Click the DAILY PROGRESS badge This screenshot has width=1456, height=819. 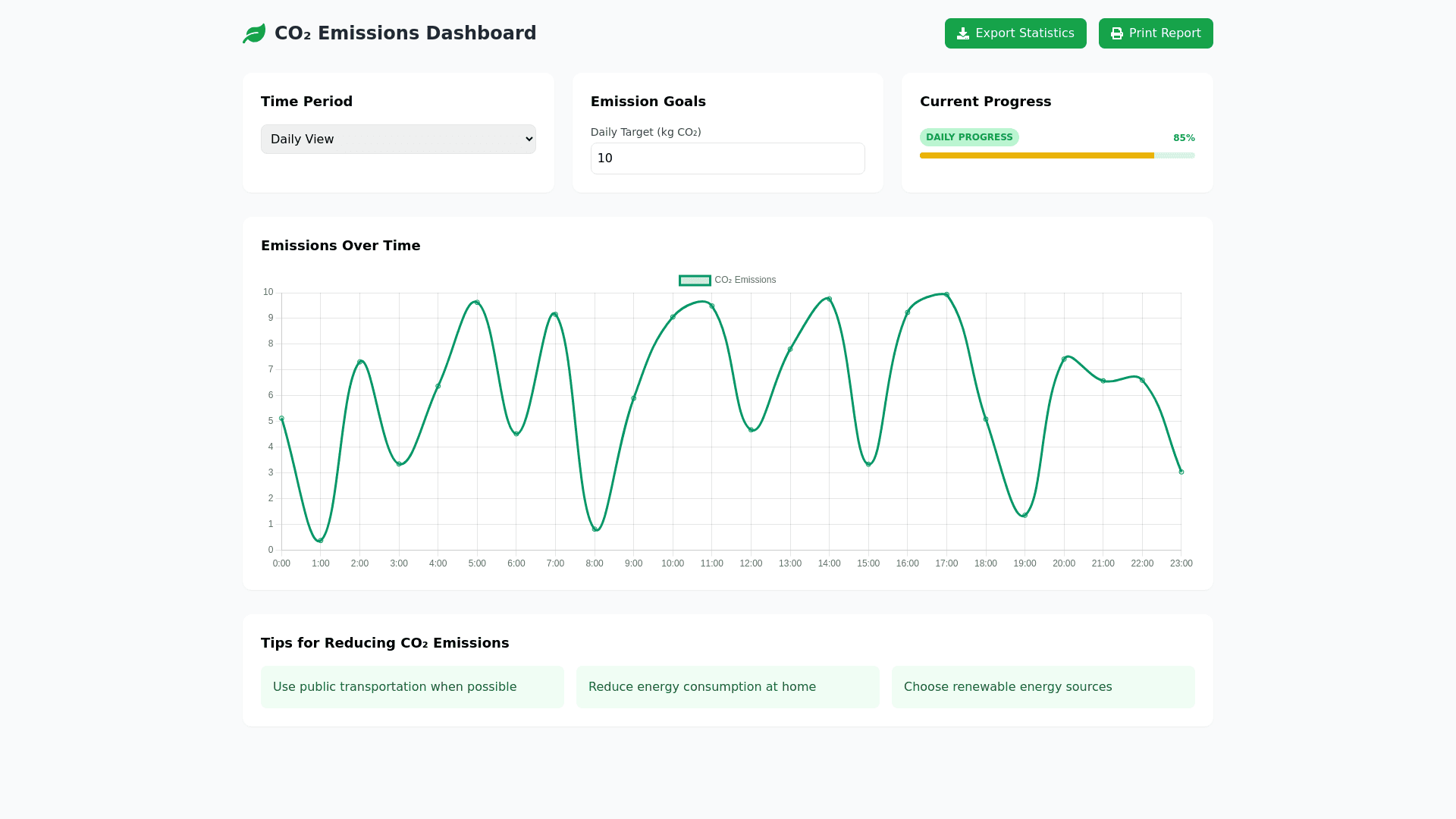968,137
